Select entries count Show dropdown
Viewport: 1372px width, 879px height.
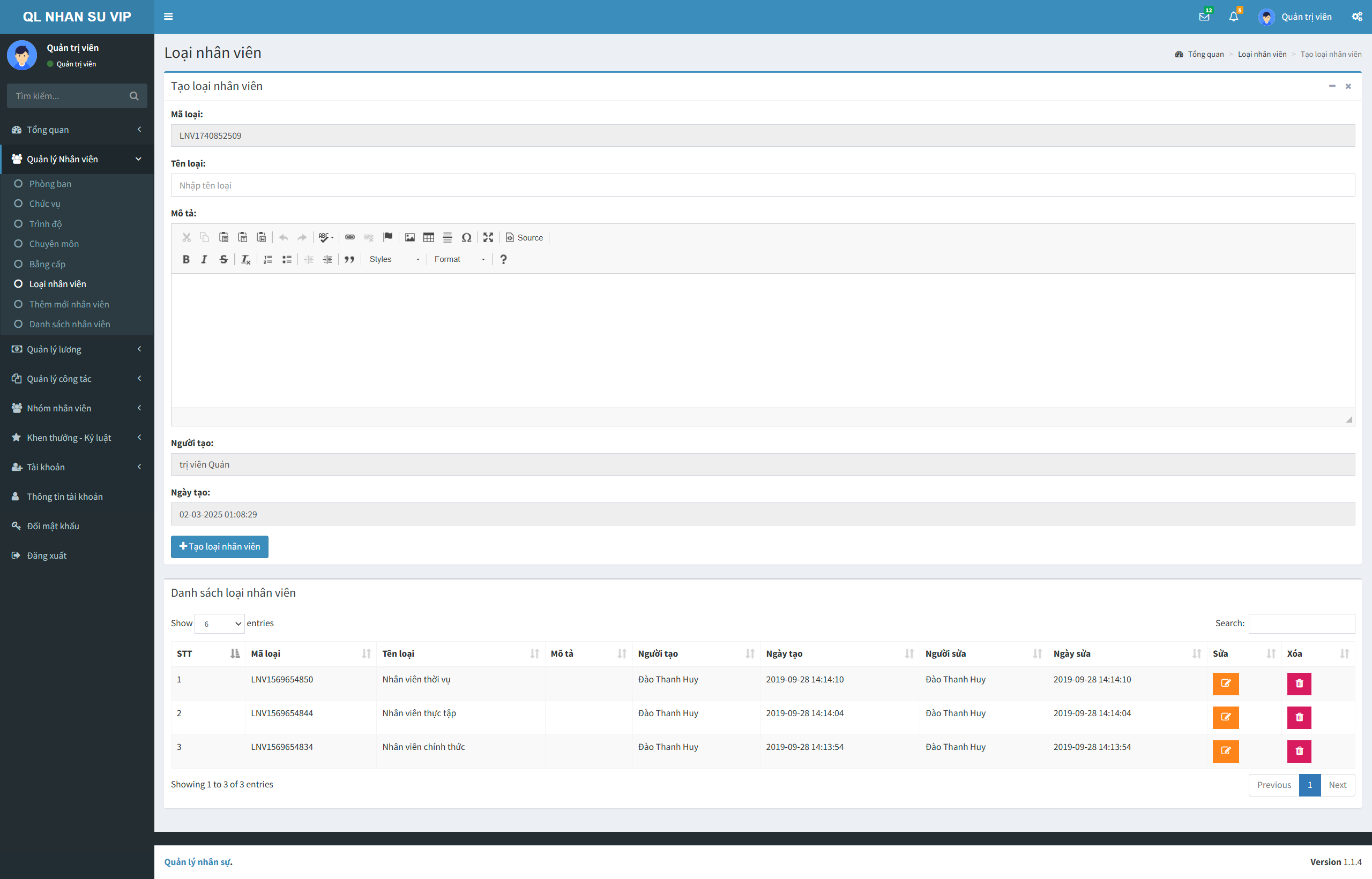click(219, 623)
